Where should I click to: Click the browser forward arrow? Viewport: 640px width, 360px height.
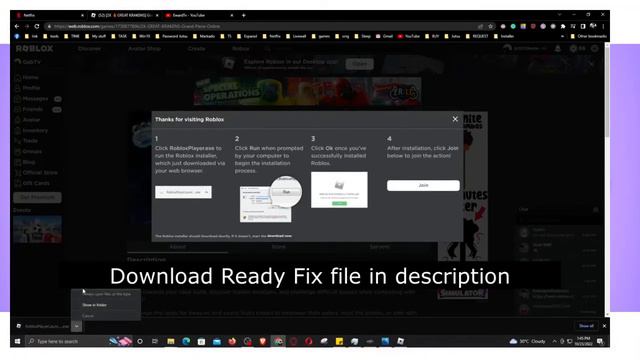[x=27, y=26]
